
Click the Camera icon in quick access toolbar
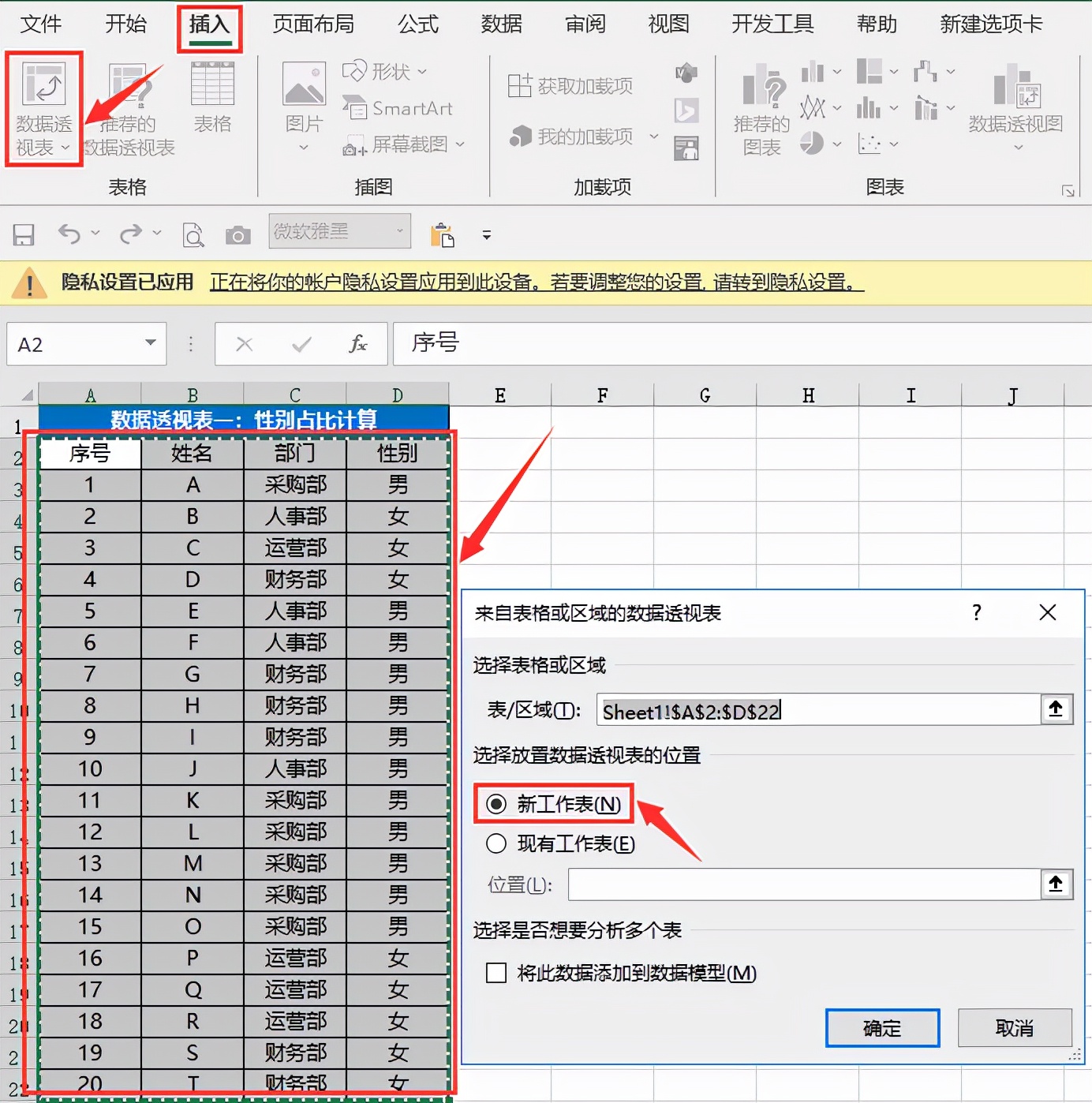point(237,235)
